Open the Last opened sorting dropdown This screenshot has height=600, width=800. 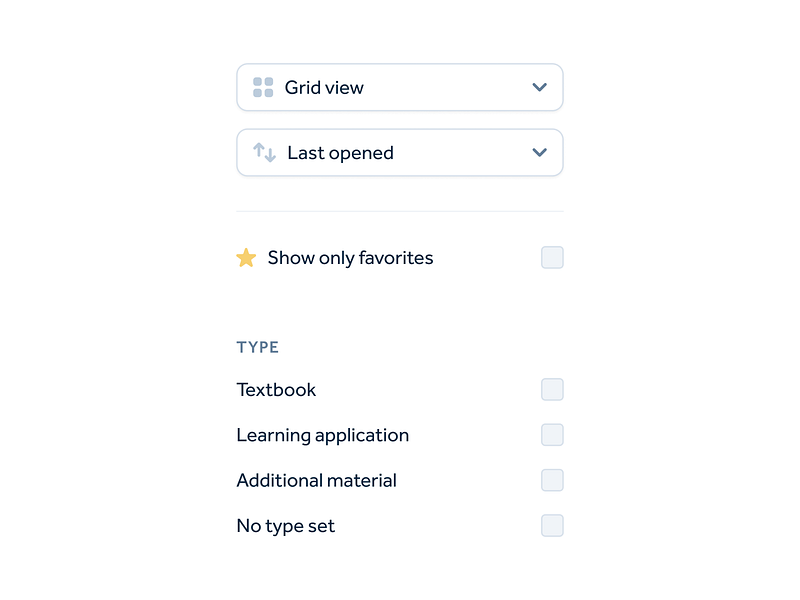point(400,152)
